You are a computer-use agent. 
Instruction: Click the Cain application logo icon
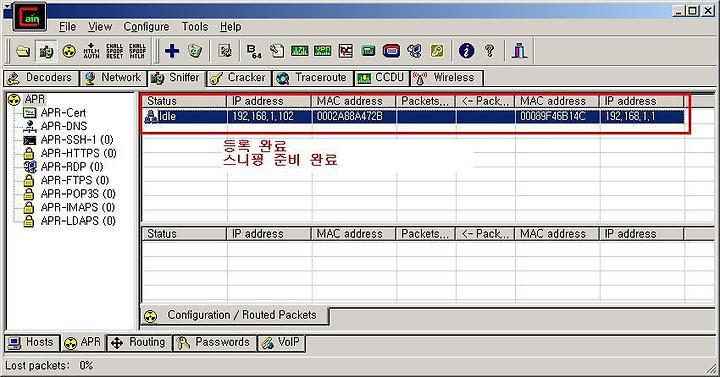29,17
